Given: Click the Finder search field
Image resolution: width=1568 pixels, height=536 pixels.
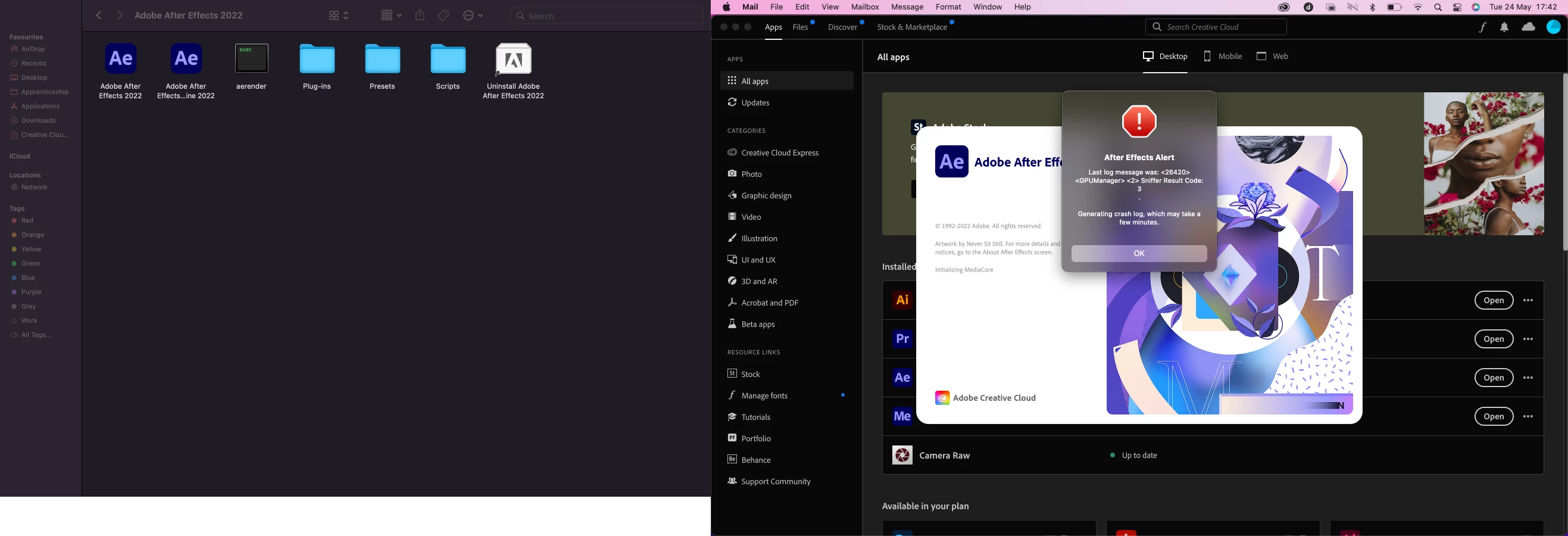Looking at the screenshot, I should coord(607,16).
